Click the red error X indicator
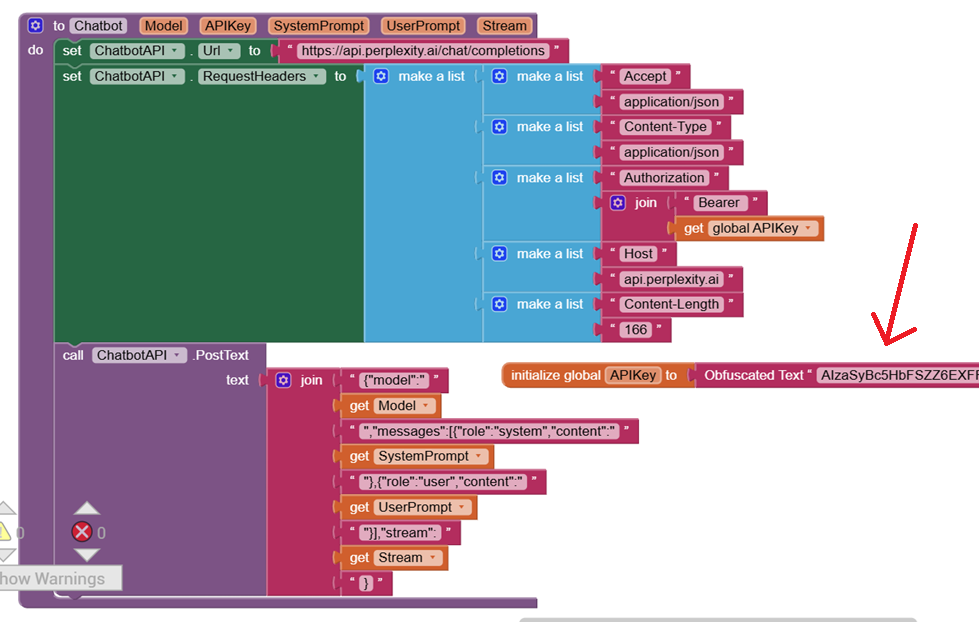Screen dimensions: 979x633 tap(82, 532)
